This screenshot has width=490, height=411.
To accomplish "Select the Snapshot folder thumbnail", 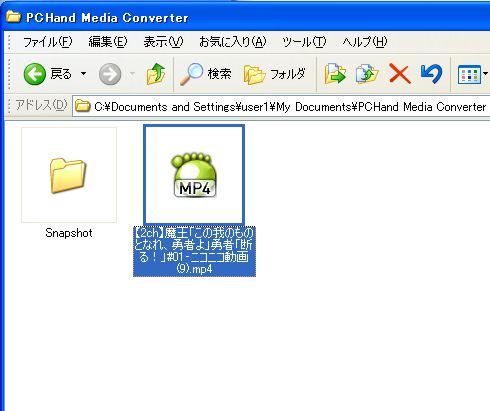I will pyautogui.click(x=69, y=175).
